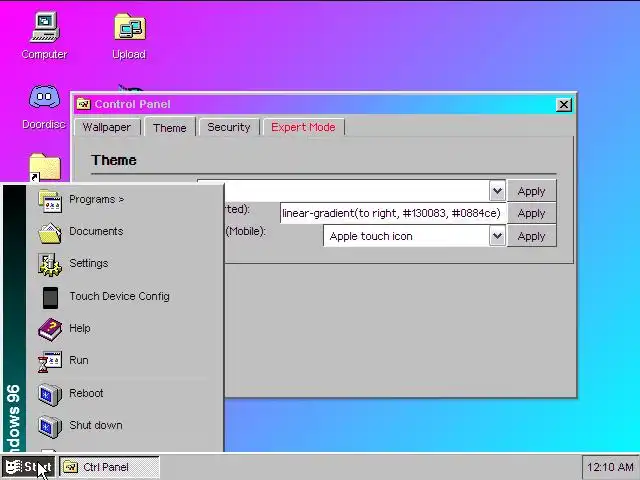This screenshot has height=480, width=640.
Task: Apply the linear-gradient setting
Action: 531,213
